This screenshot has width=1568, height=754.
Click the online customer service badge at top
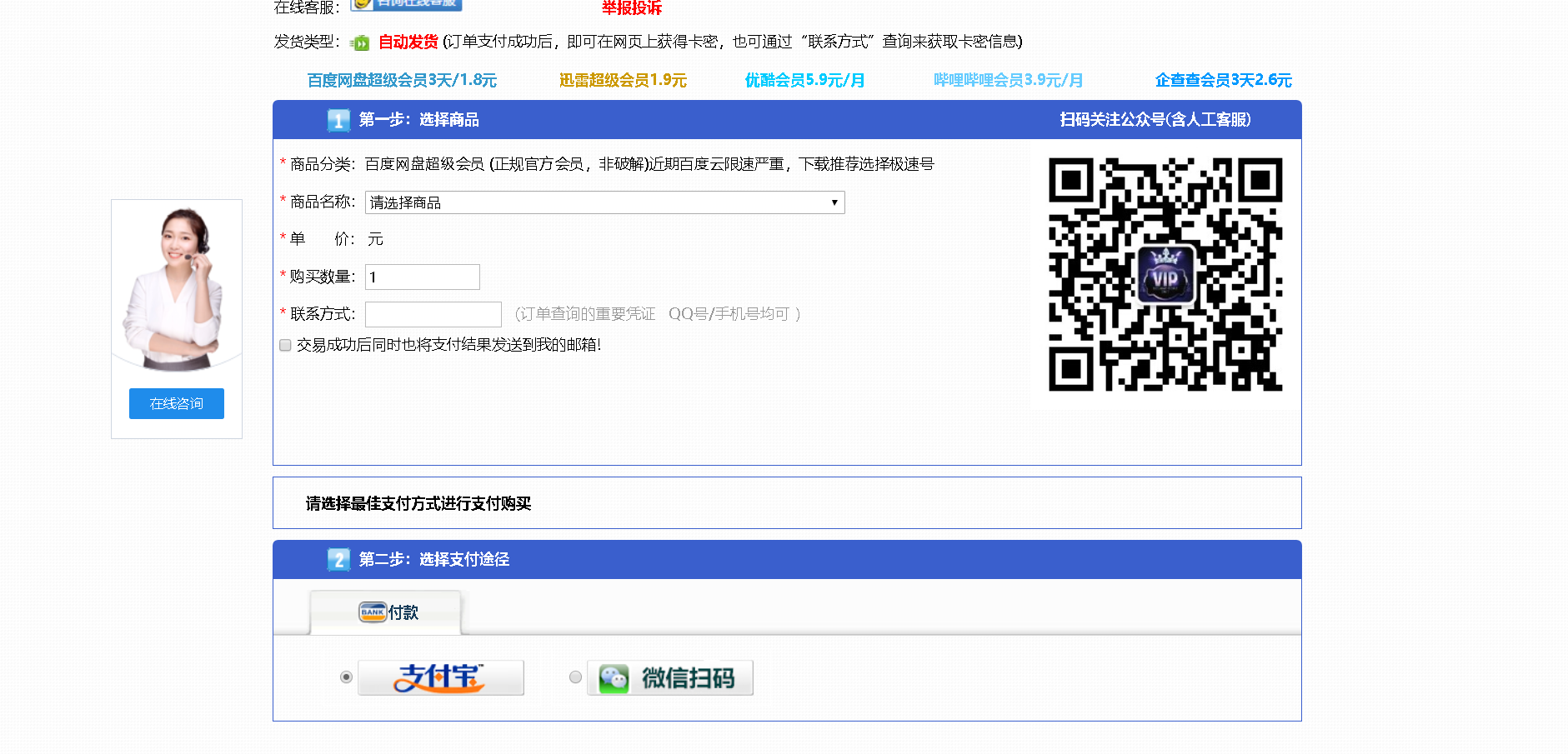point(406,5)
